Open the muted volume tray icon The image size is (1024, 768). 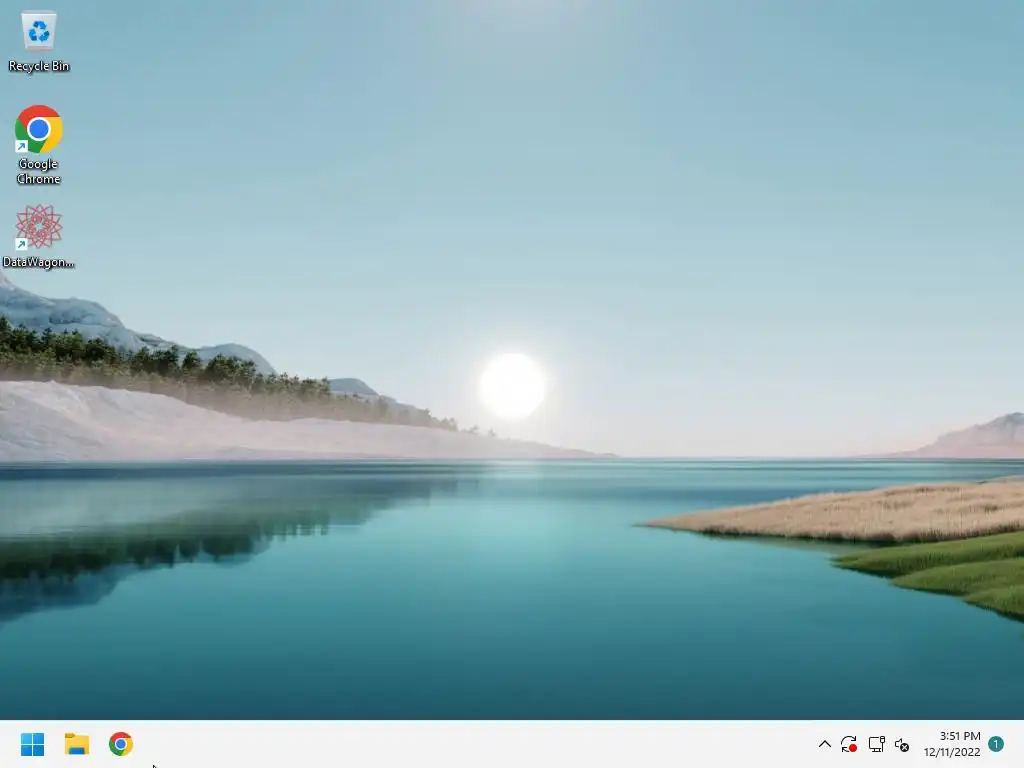902,744
